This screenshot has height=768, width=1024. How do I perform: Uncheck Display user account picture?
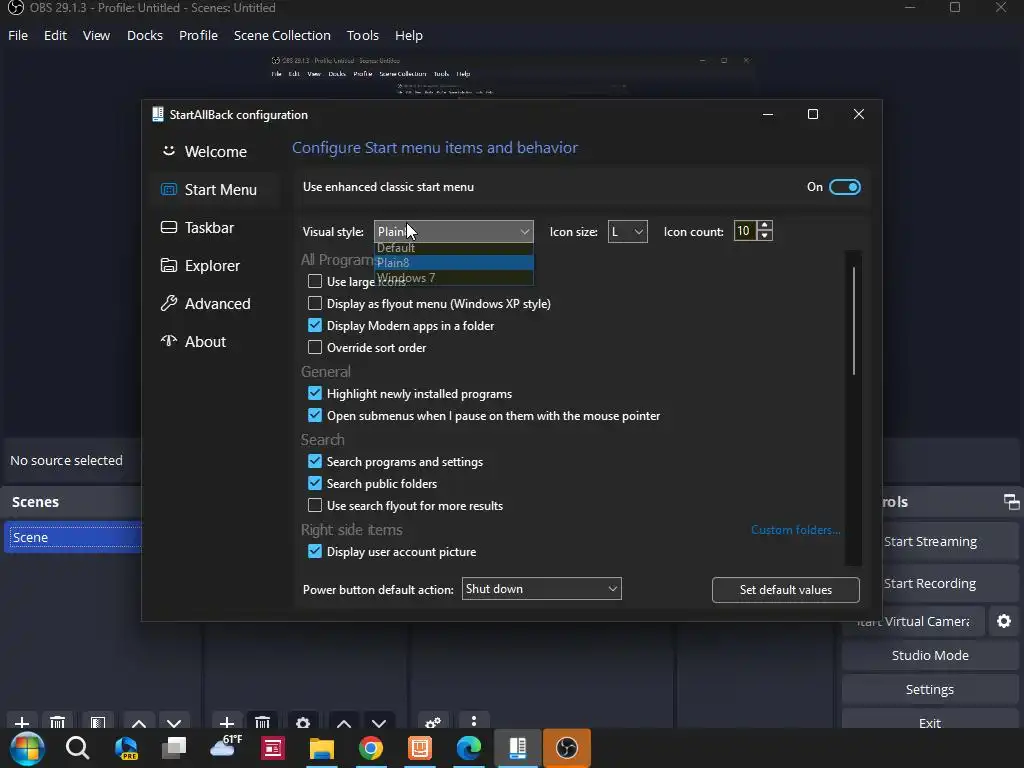tap(315, 551)
